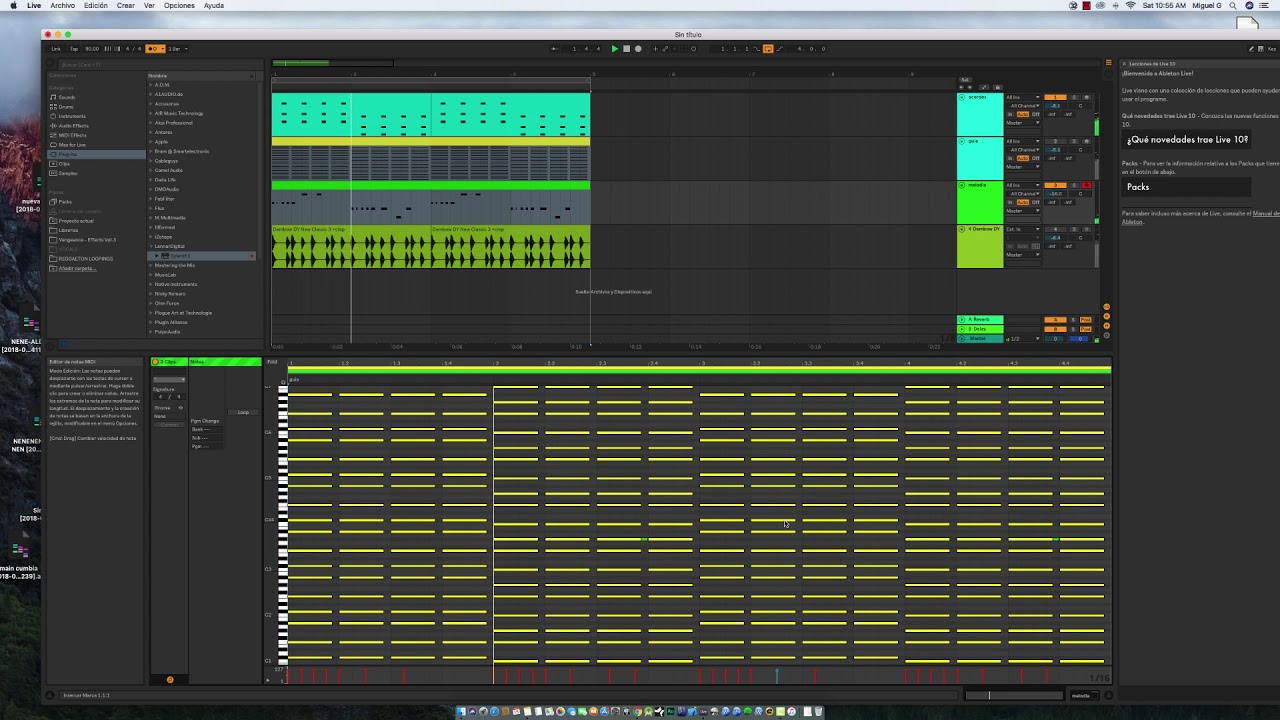This screenshot has height=720, width=1280.
Task: Toggle the In/Out section show button
Action: [x=1106, y=307]
